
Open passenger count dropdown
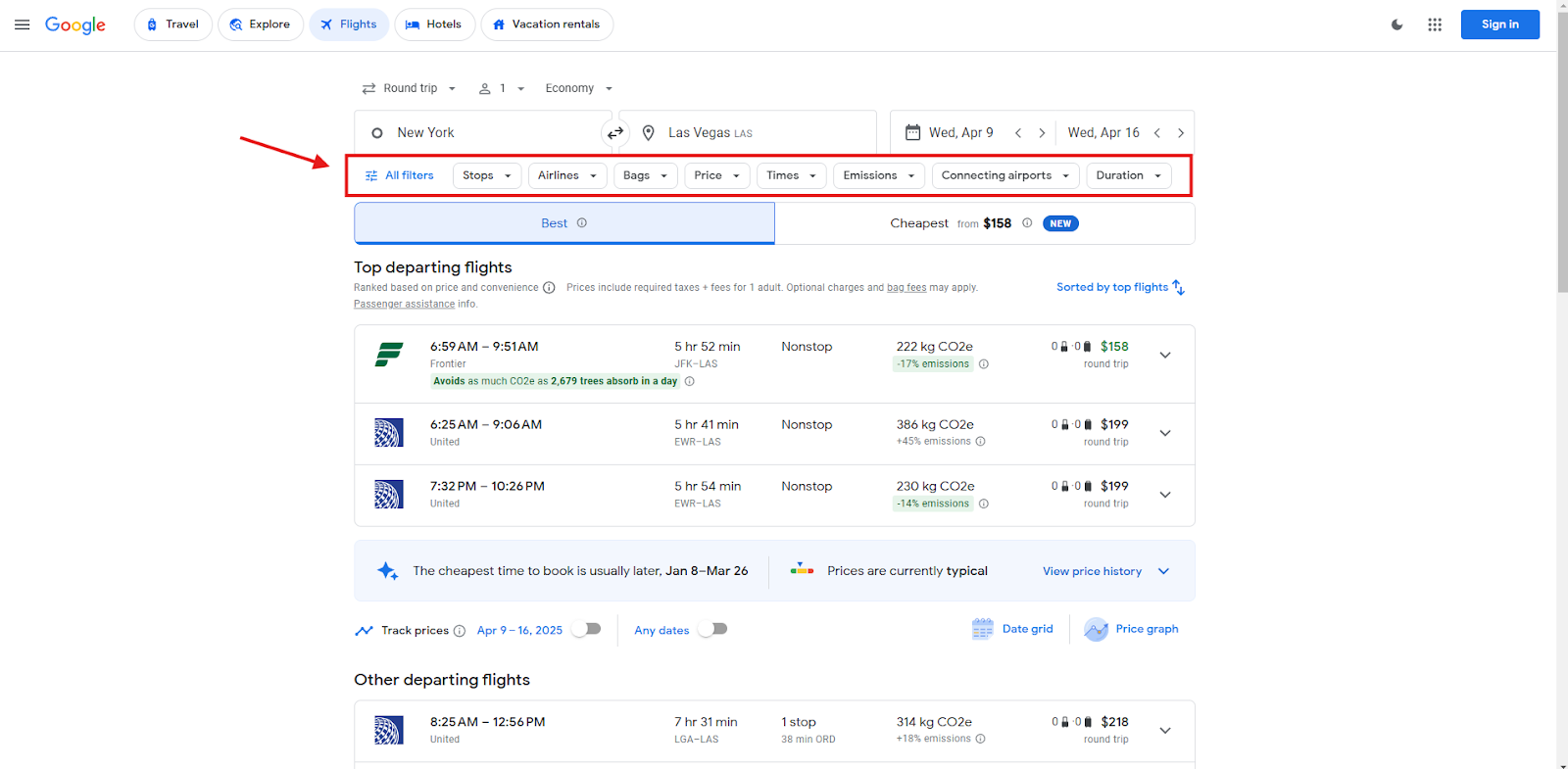(x=502, y=88)
